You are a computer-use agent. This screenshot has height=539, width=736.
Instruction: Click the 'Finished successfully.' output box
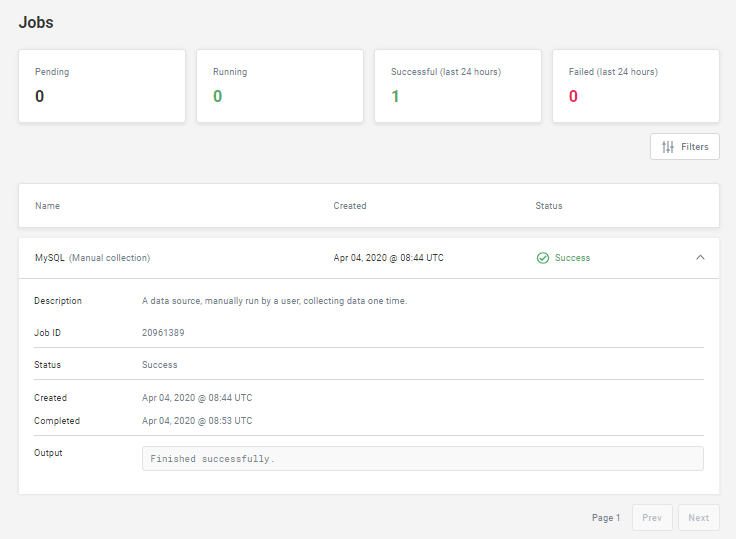pyautogui.click(x=422, y=459)
